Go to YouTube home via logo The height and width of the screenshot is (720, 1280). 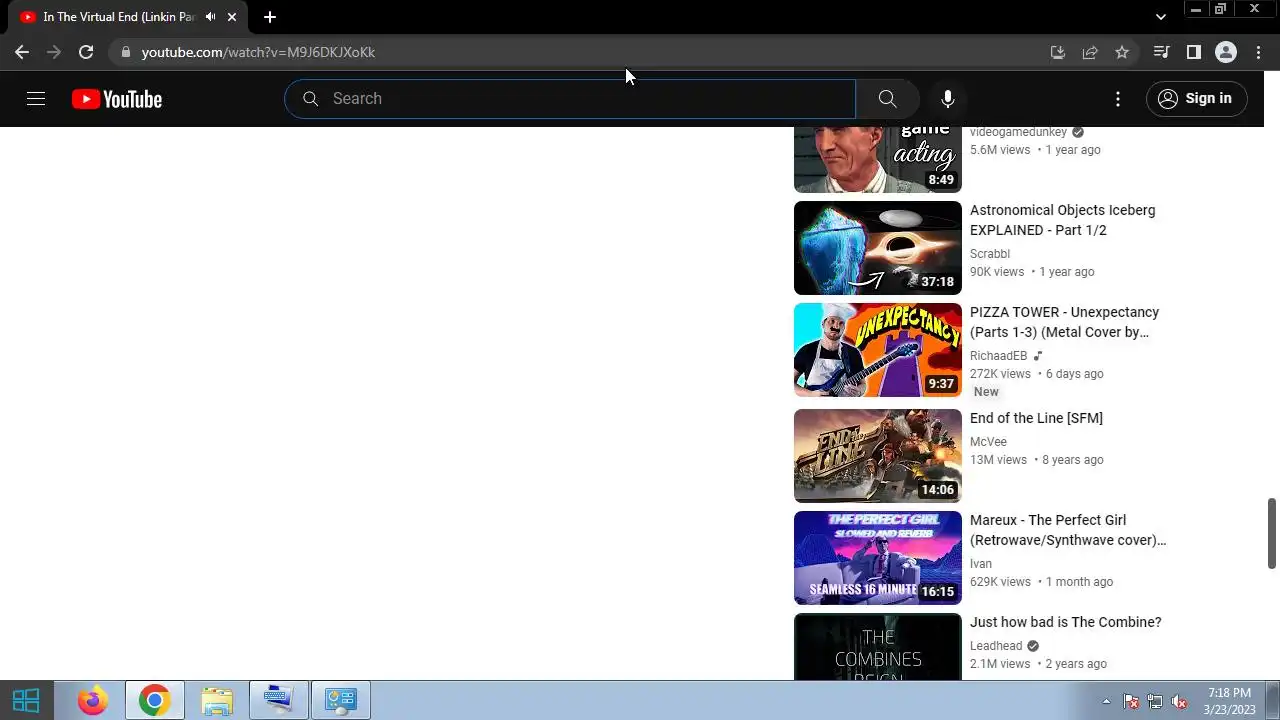point(117,99)
